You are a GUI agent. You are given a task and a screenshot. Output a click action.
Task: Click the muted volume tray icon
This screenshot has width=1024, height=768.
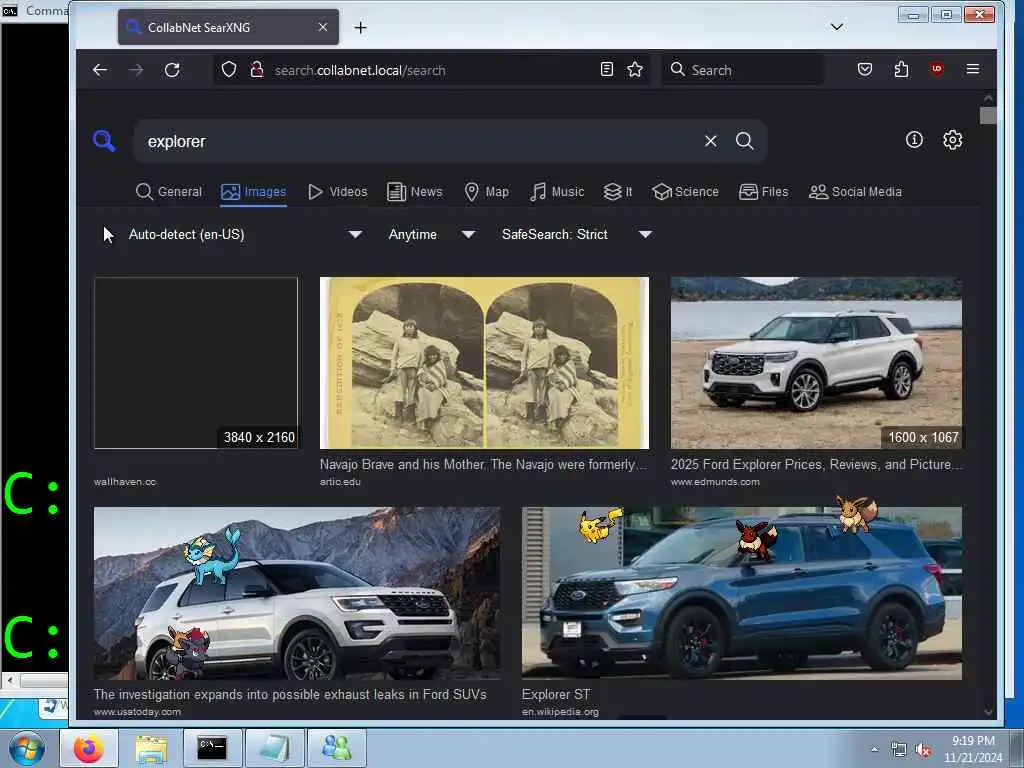(x=923, y=750)
